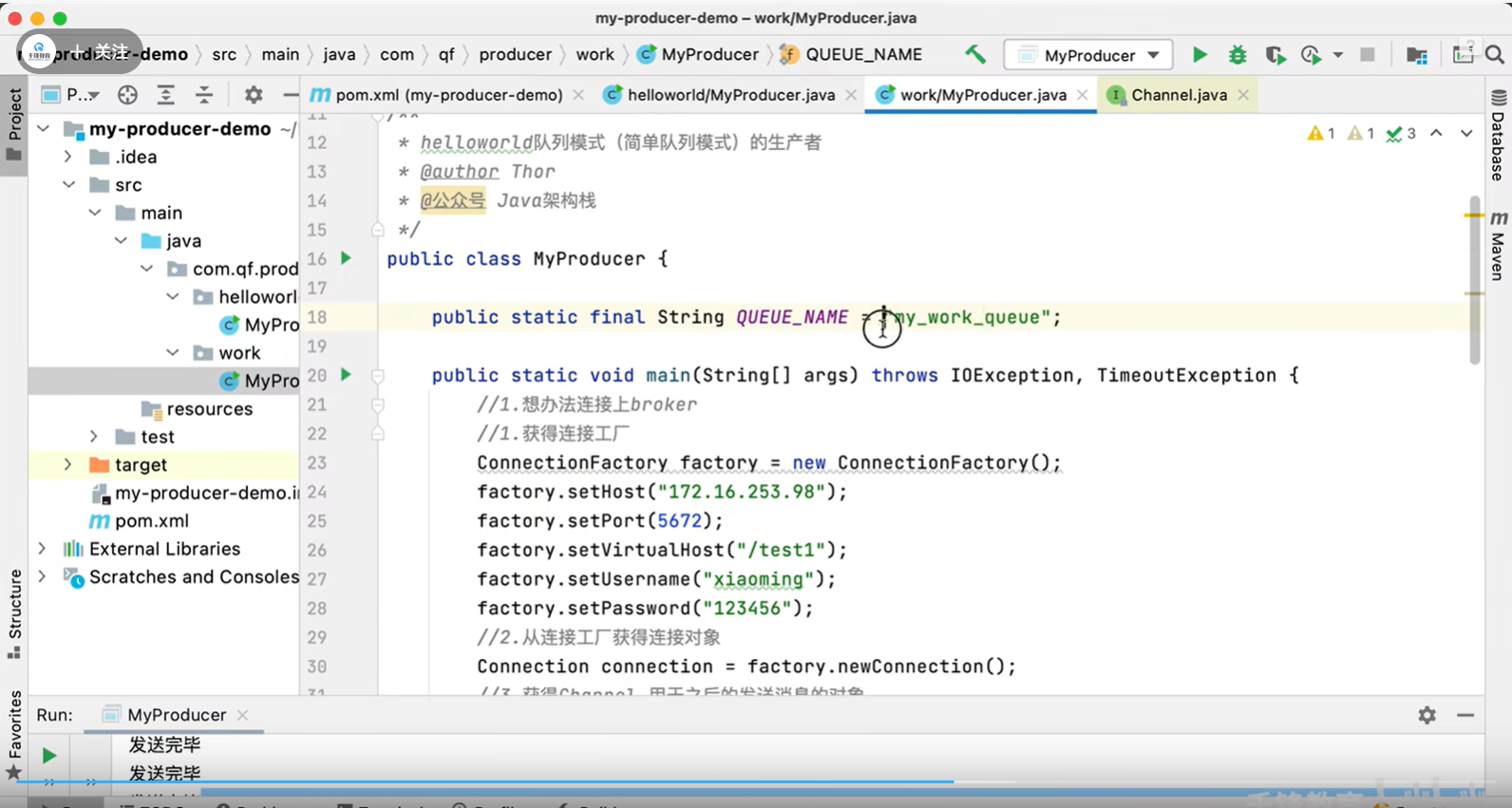
Task: Click the port number 5672 in code
Action: tap(680, 521)
